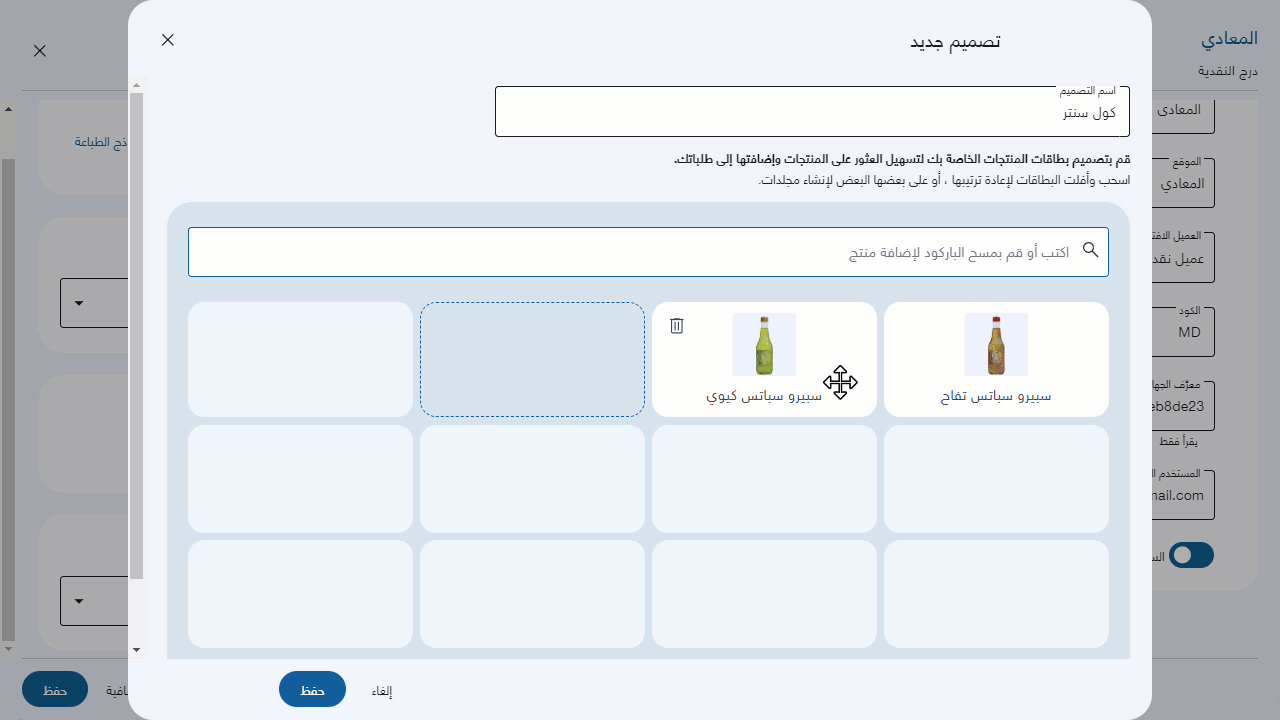Viewport: 1280px width, 720px height.
Task: Click the المعادي heading in the background
Action: pyautogui.click(x=1229, y=39)
